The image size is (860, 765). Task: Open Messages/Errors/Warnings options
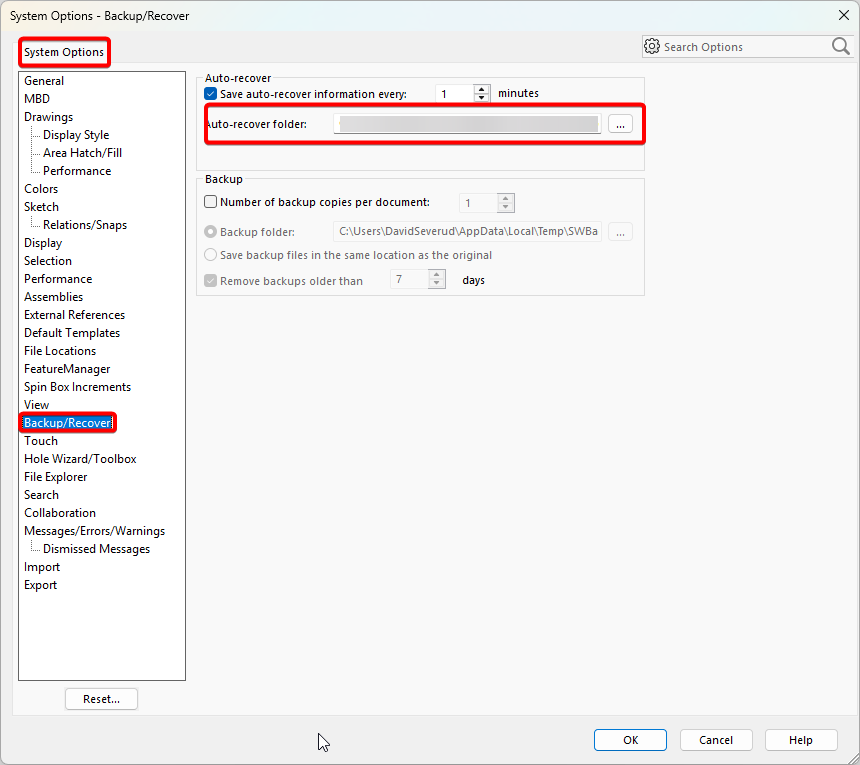[94, 531]
